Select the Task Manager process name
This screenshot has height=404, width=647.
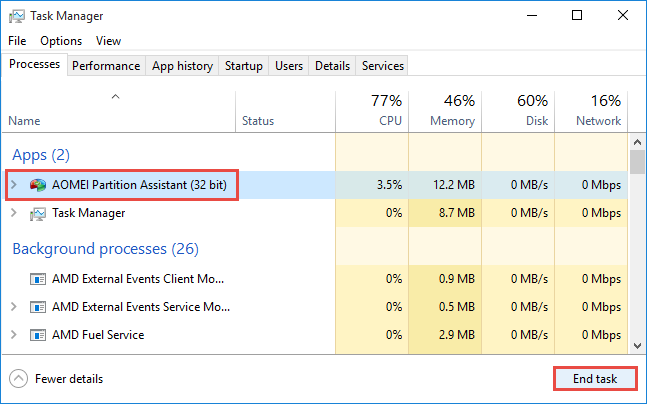pyautogui.click(x=88, y=213)
